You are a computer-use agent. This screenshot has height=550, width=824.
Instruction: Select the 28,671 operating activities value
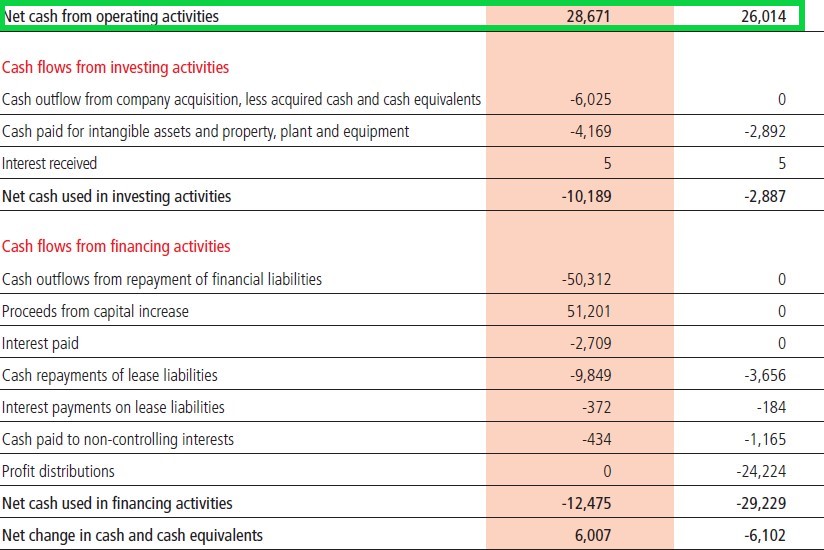tap(588, 17)
